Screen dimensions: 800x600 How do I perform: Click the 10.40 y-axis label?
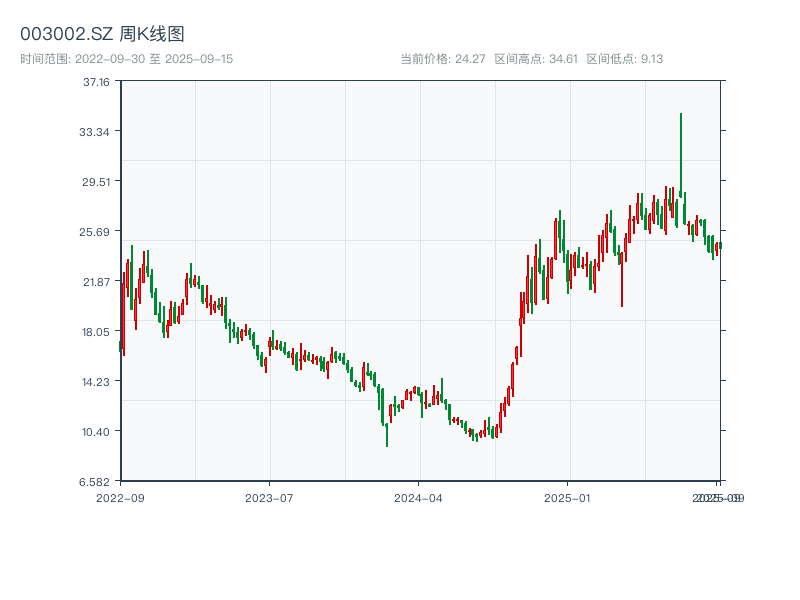[96, 432]
